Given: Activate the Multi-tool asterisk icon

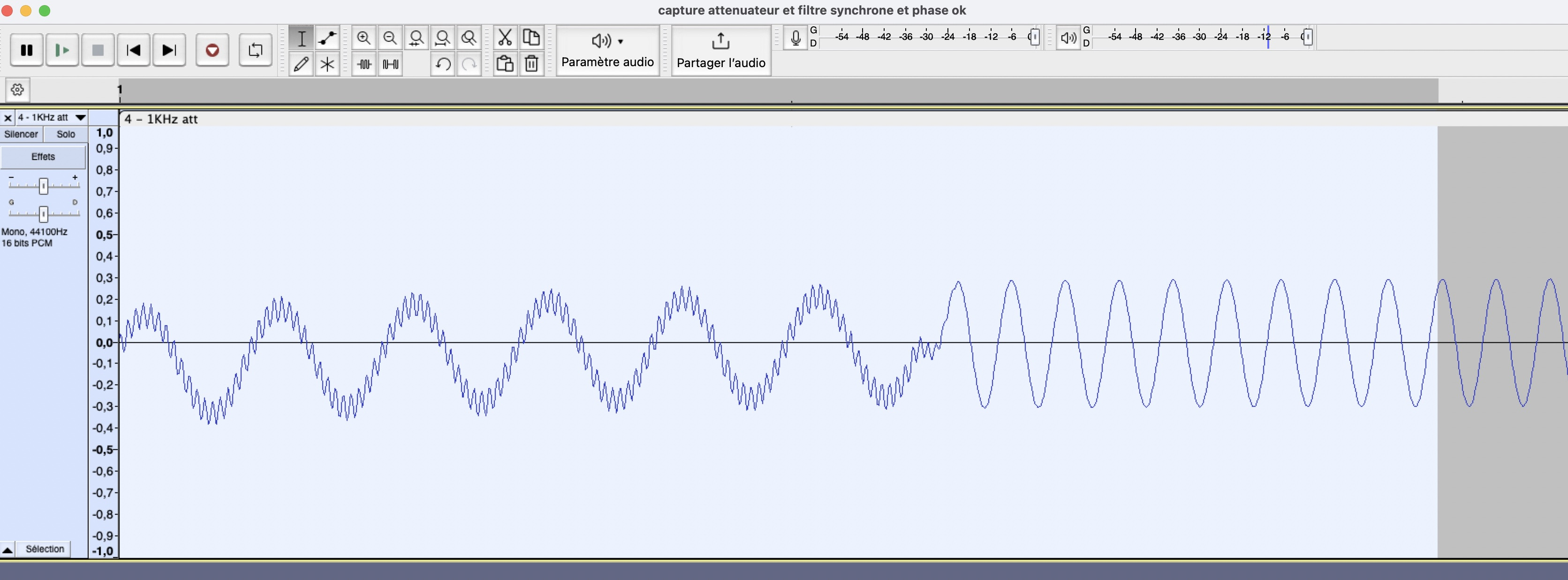Looking at the screenshot, I should click(327, 64).
